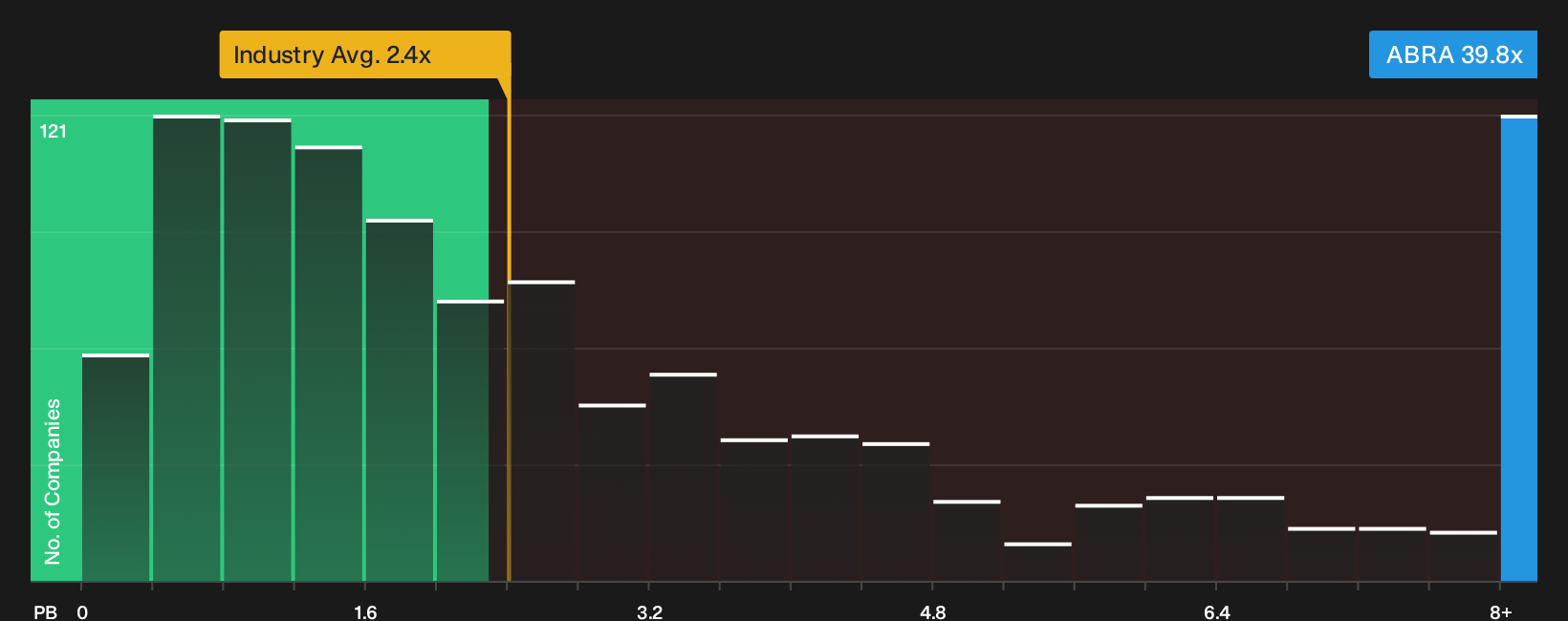Viewport: 1568px width, 621px height.
Task: Click the bar starting at PB 3.2
Action: [684, 477]
